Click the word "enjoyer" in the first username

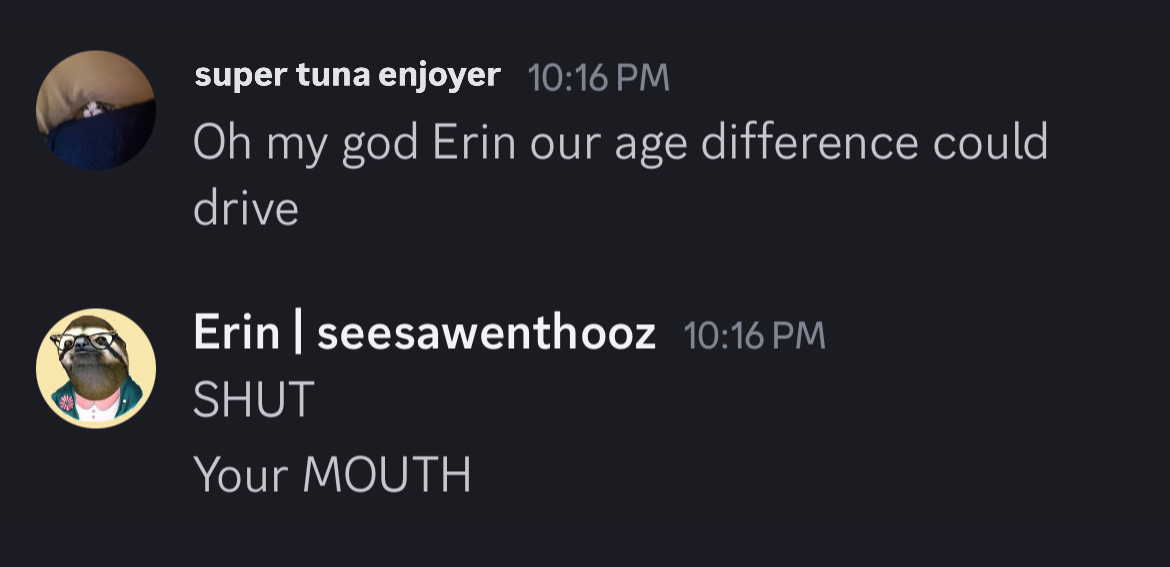coord(440,76)
